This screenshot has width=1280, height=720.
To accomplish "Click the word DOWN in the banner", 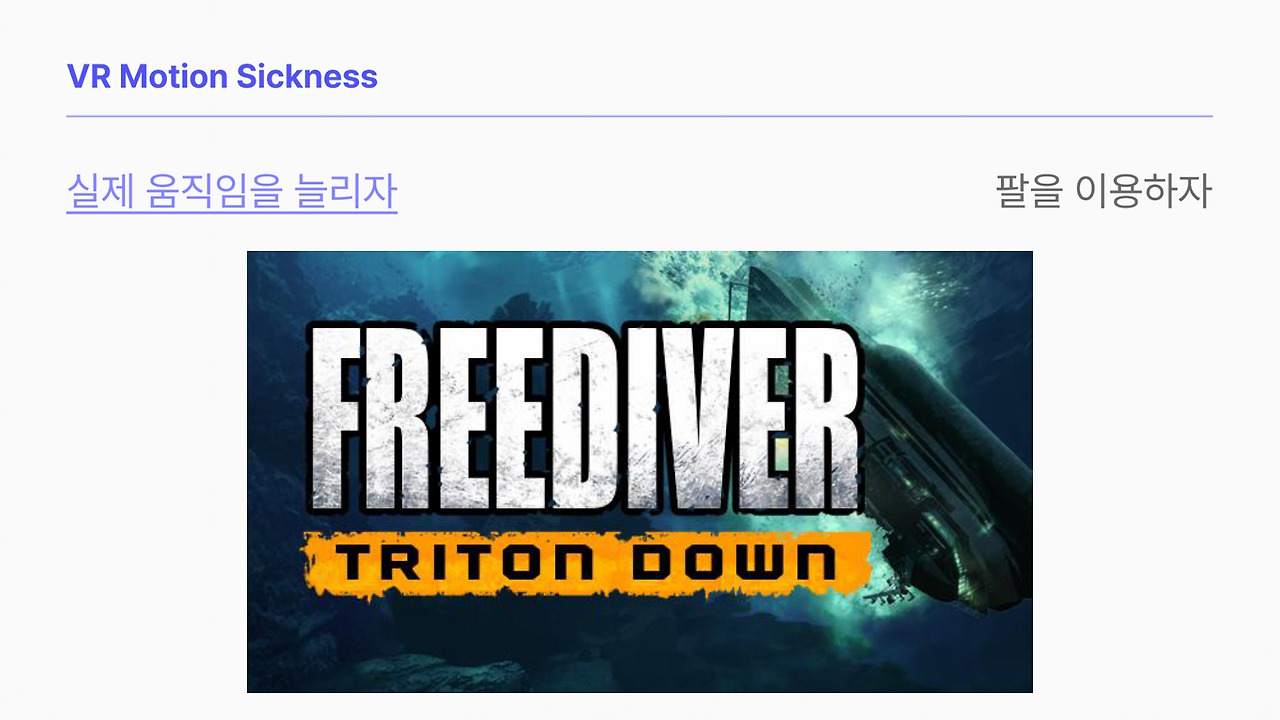I will (x=735, y=564).
